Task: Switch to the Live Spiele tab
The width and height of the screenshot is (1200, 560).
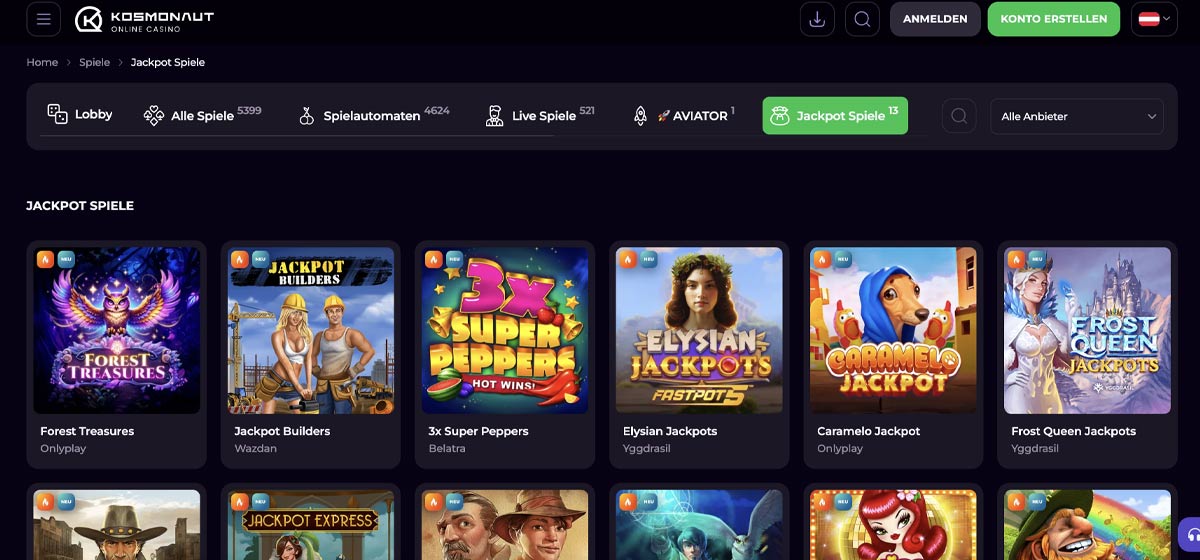Action: tap(540, 115)
